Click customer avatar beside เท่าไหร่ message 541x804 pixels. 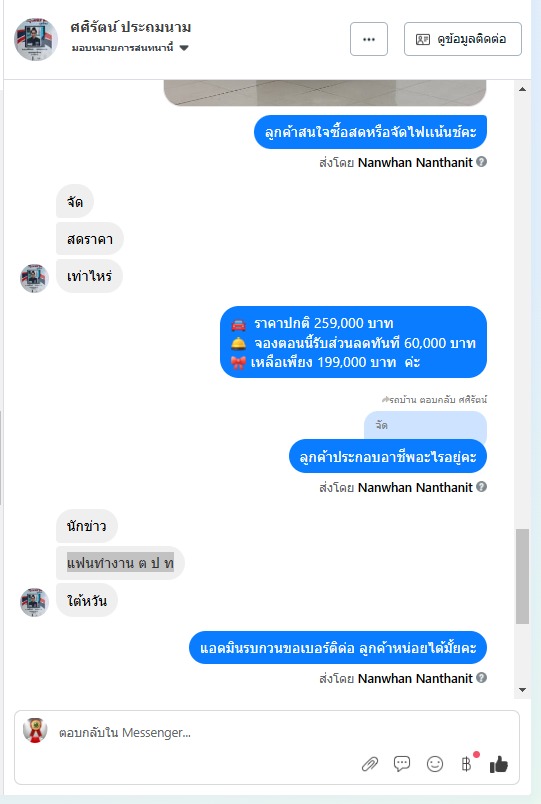34,278
